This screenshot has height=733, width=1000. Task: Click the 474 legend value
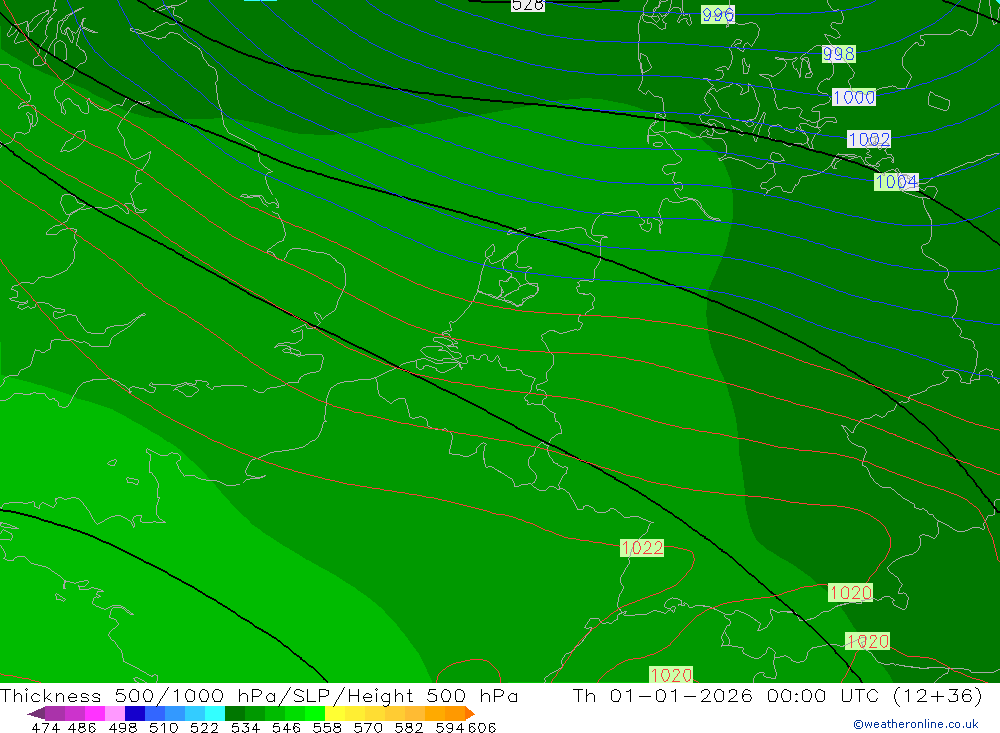pos(46,728)
